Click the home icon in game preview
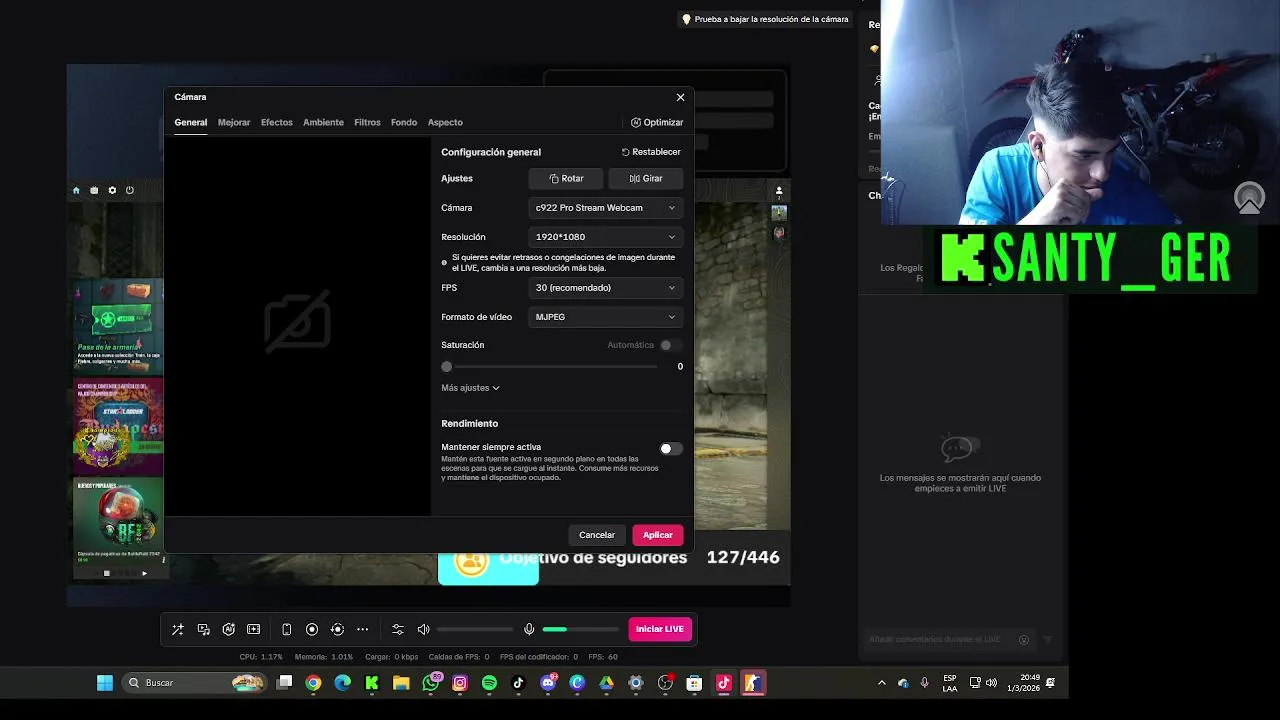This screenshot has width=1280, height=720. click(76, 190)
